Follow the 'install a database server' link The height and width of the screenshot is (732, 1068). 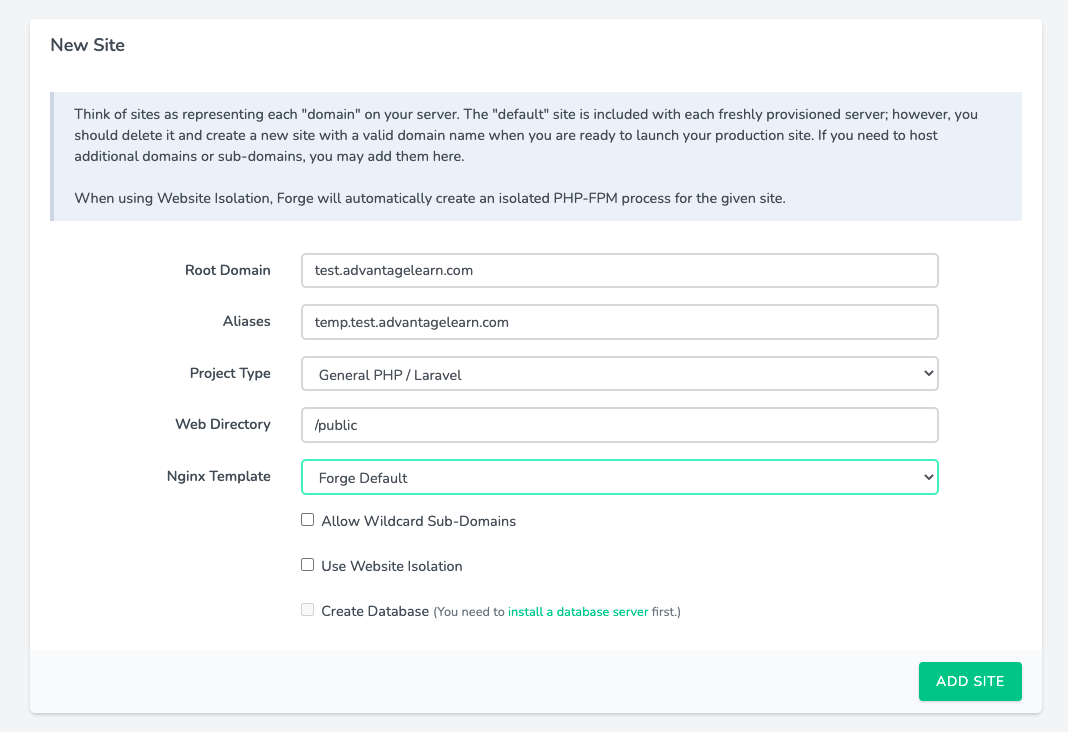[x=578, y=611]
